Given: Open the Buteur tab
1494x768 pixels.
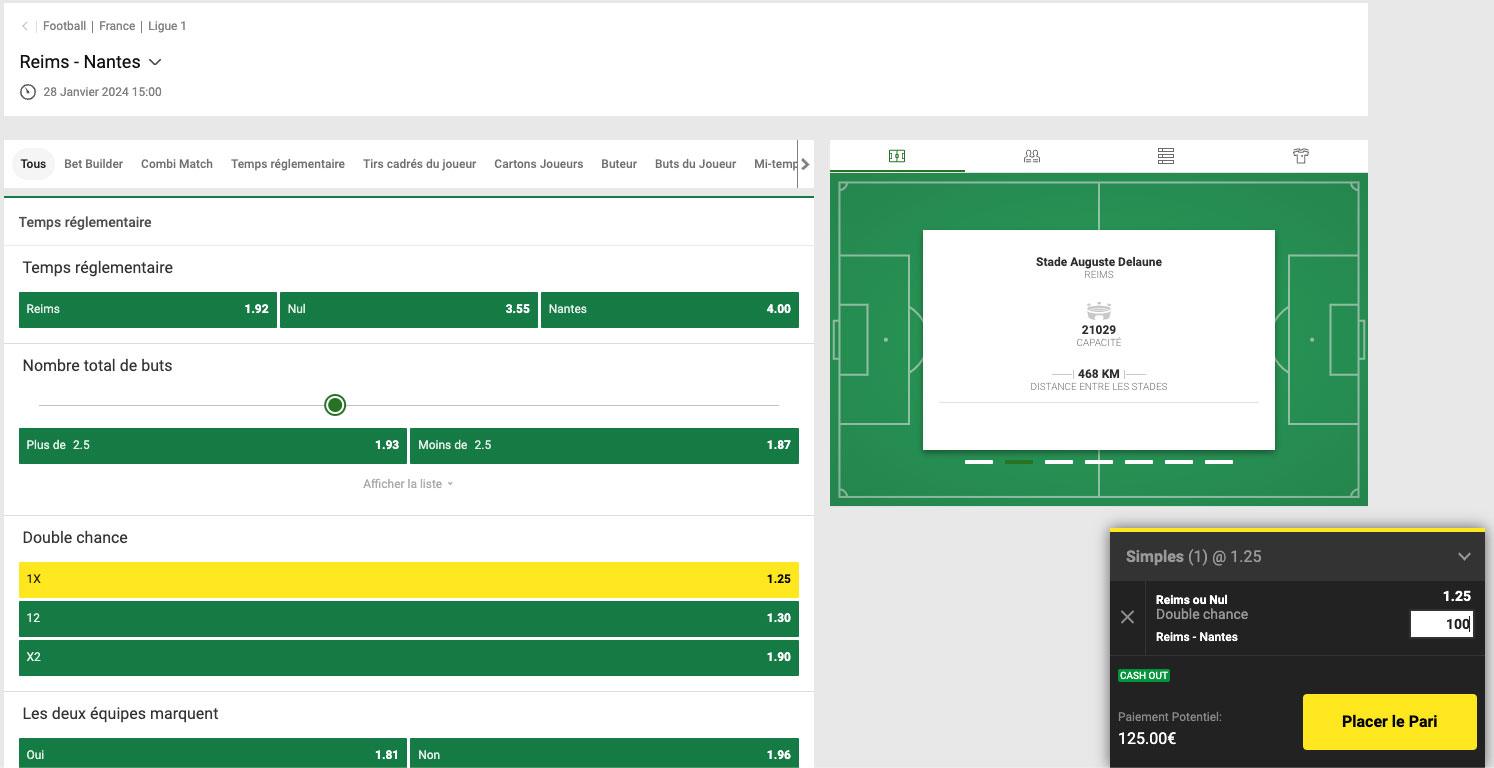Looking at the screenshot, I should [x=619, y=164].
